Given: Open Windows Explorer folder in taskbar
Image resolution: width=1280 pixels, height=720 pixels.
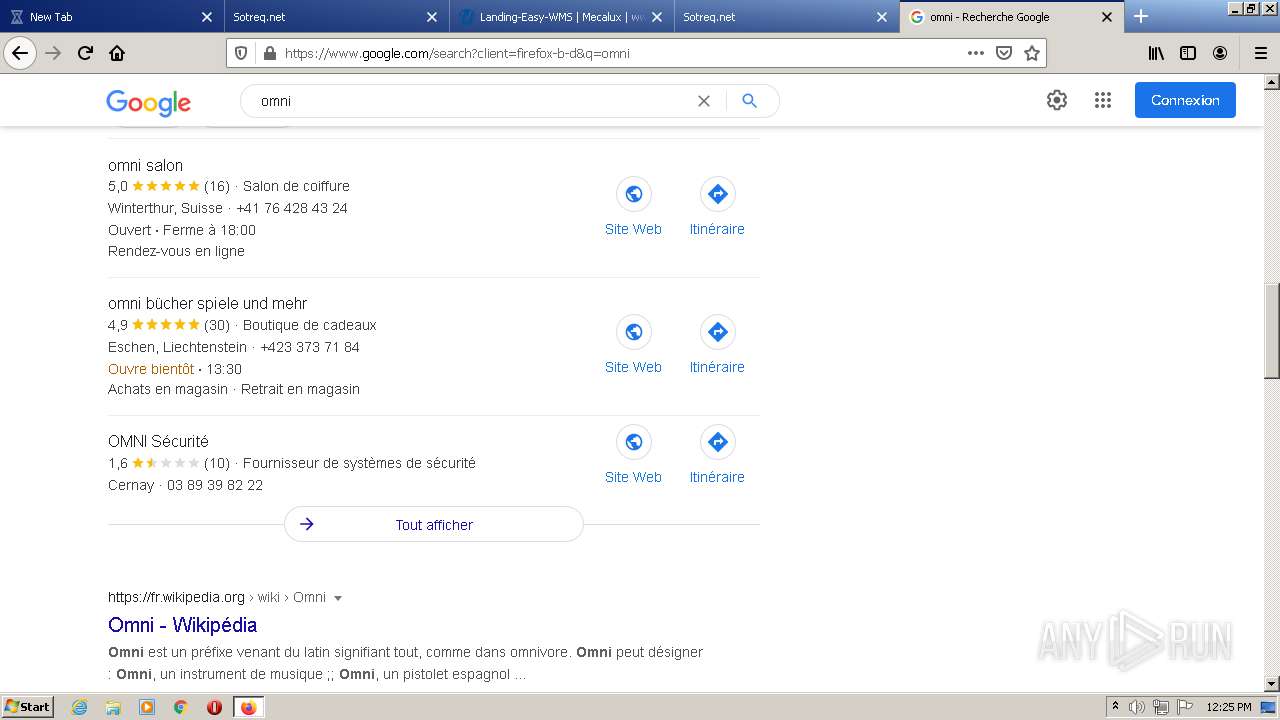Looking at the screenshot, I should (113, 707).
